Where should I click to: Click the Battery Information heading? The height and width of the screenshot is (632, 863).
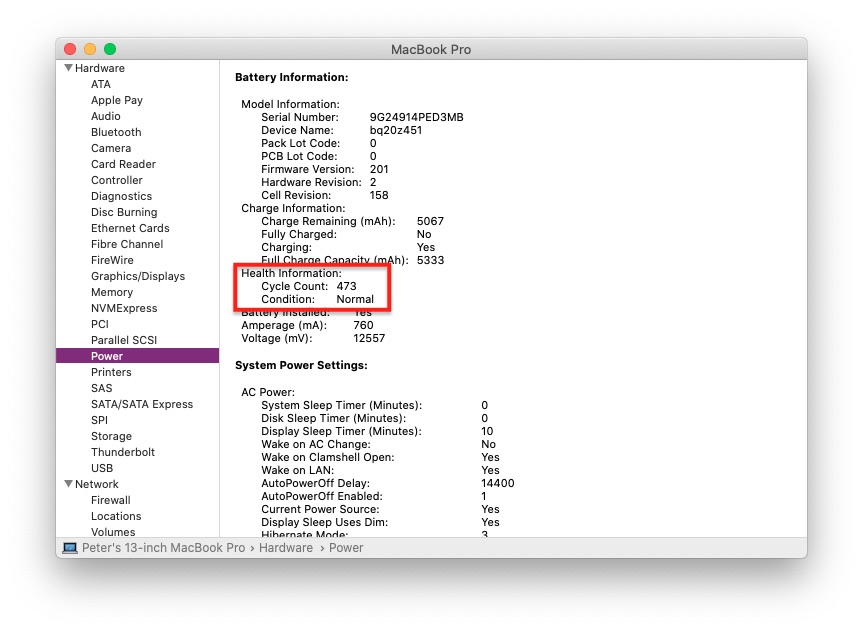pyautogui.click(x=292, y=77)
